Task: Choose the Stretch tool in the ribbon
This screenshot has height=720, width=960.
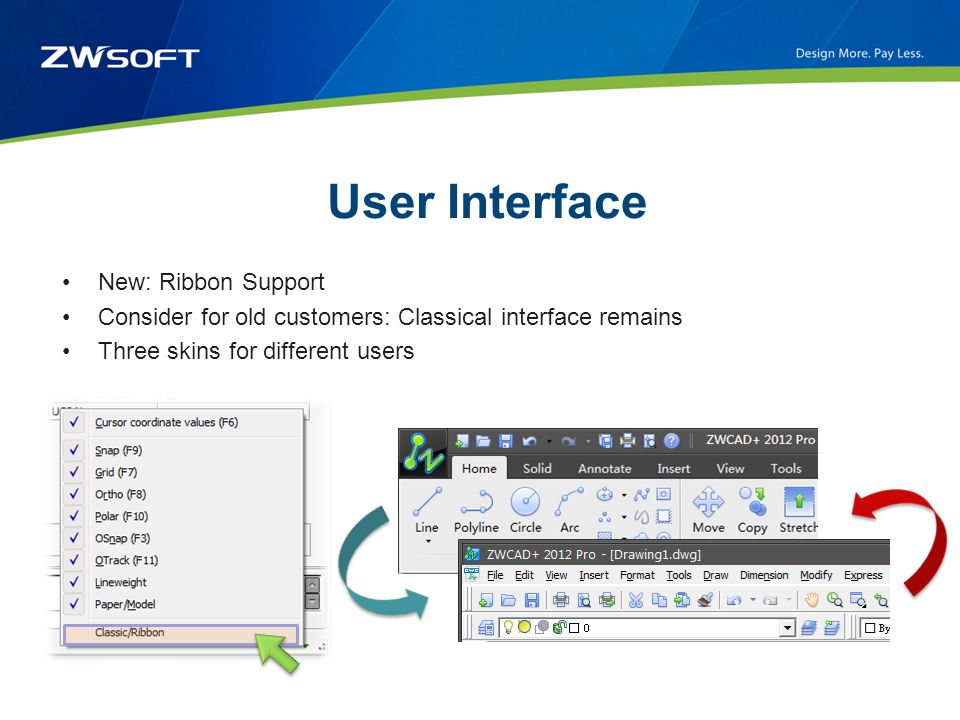Action: (798, 510)
